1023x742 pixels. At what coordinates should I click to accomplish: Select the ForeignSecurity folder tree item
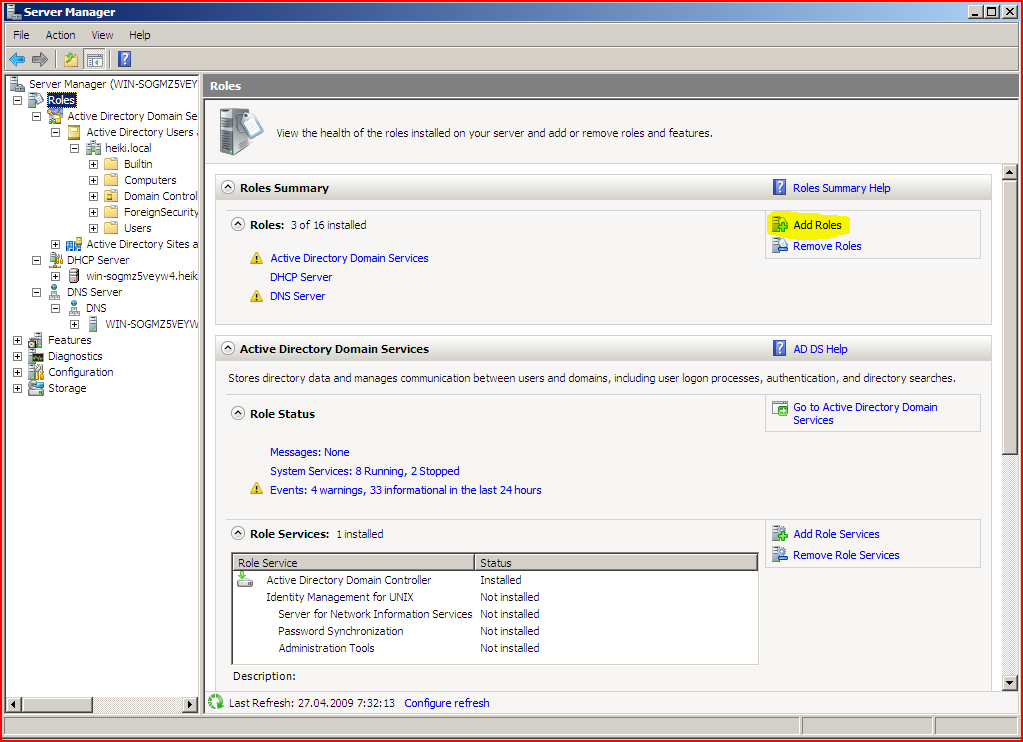pos(161,212)
